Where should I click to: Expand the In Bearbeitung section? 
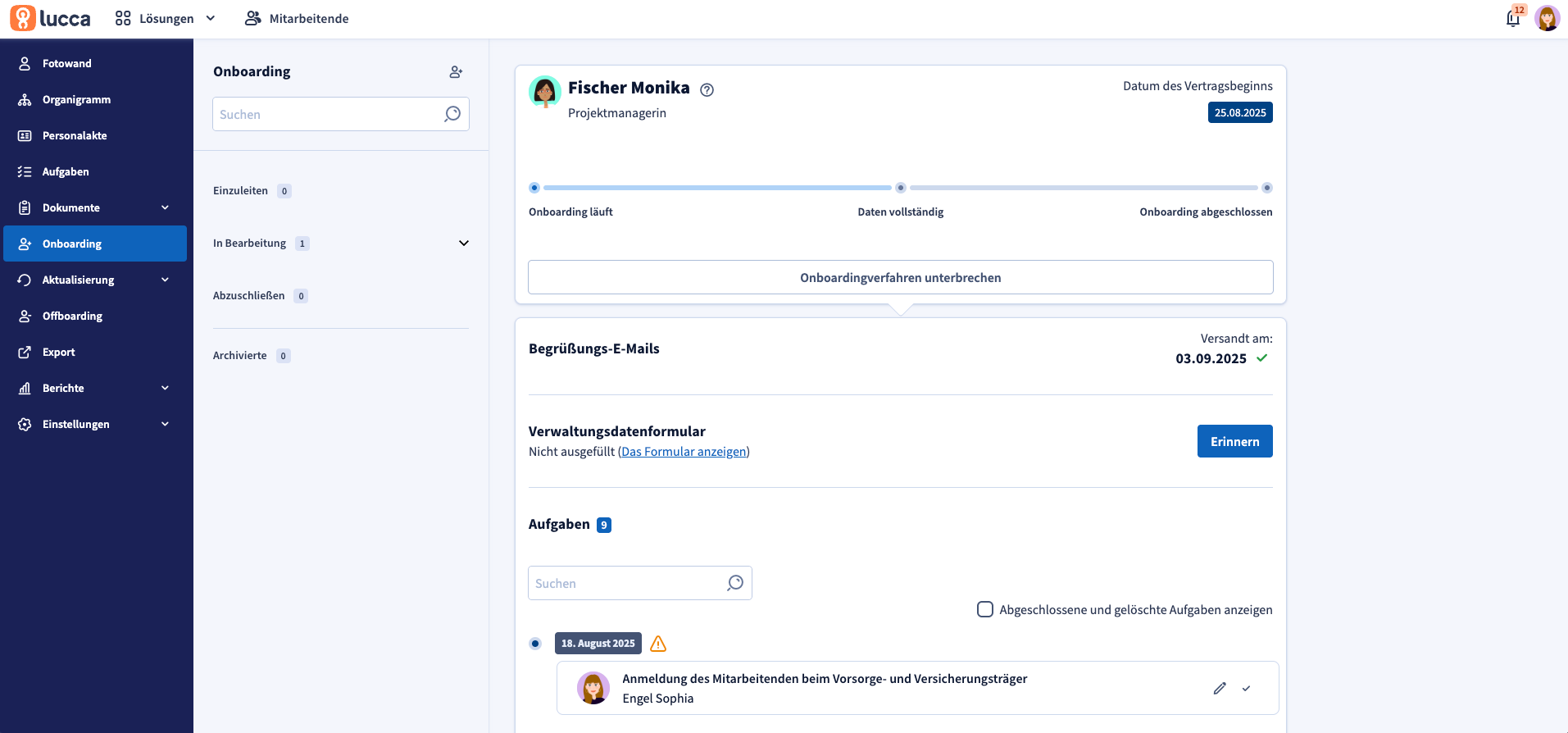click(464, 244)
